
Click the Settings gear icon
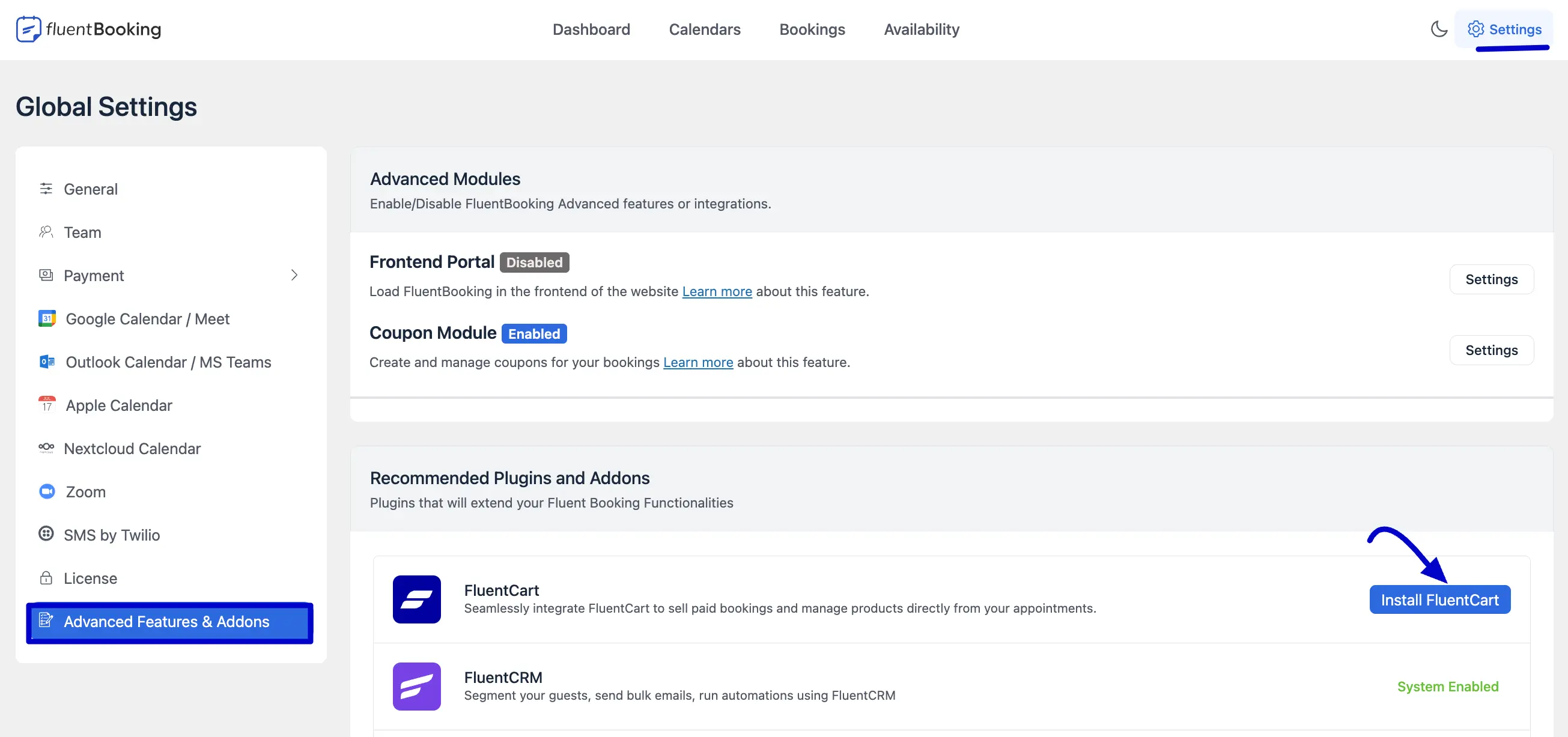[x=1475, y=29]
